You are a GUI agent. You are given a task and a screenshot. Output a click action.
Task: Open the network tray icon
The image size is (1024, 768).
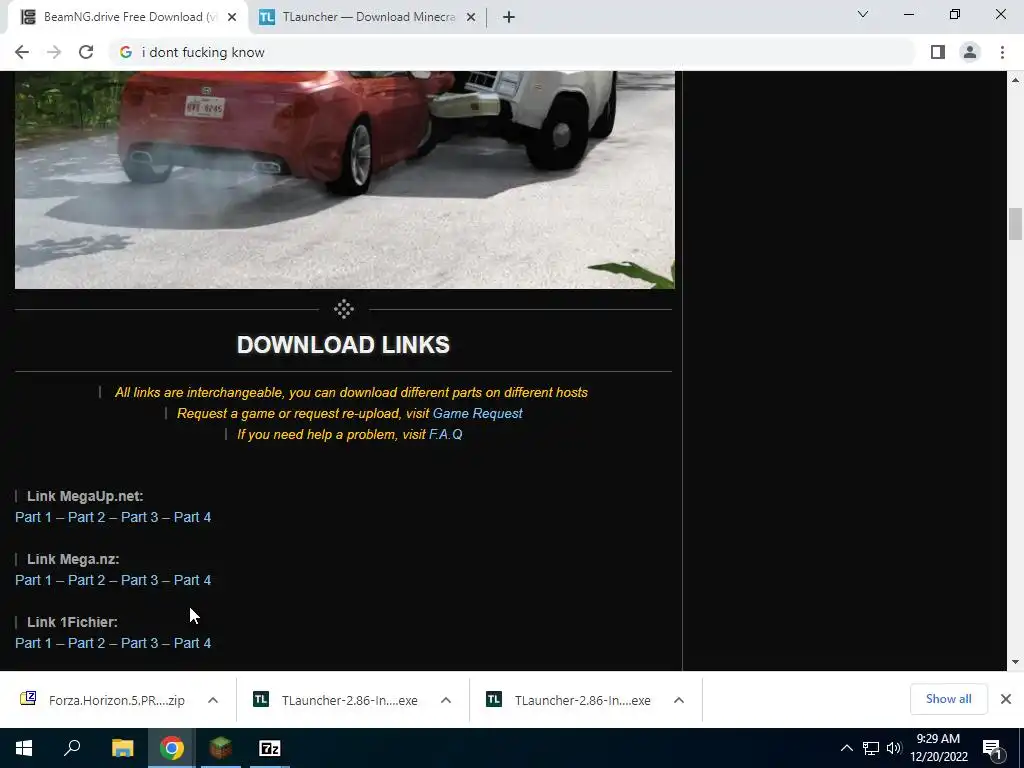(871, 748)
